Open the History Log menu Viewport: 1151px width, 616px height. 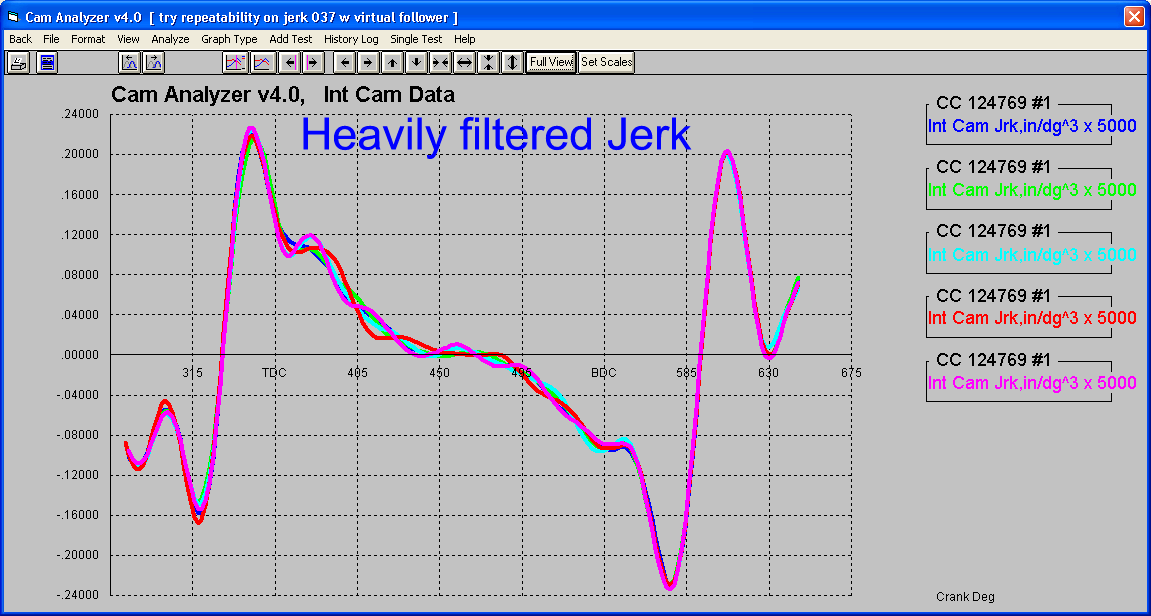pos(352,39)
